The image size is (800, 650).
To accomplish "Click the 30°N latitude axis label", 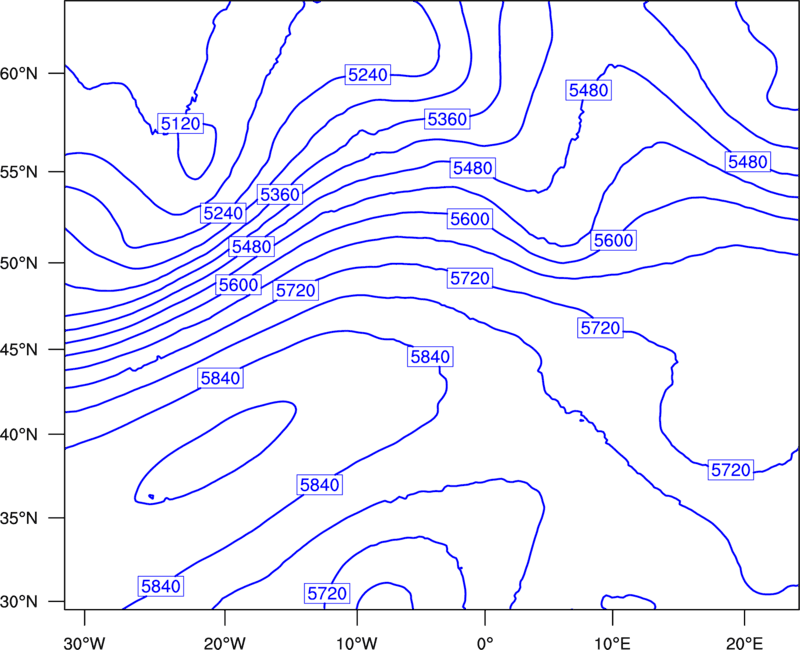I will click(19, 602).
